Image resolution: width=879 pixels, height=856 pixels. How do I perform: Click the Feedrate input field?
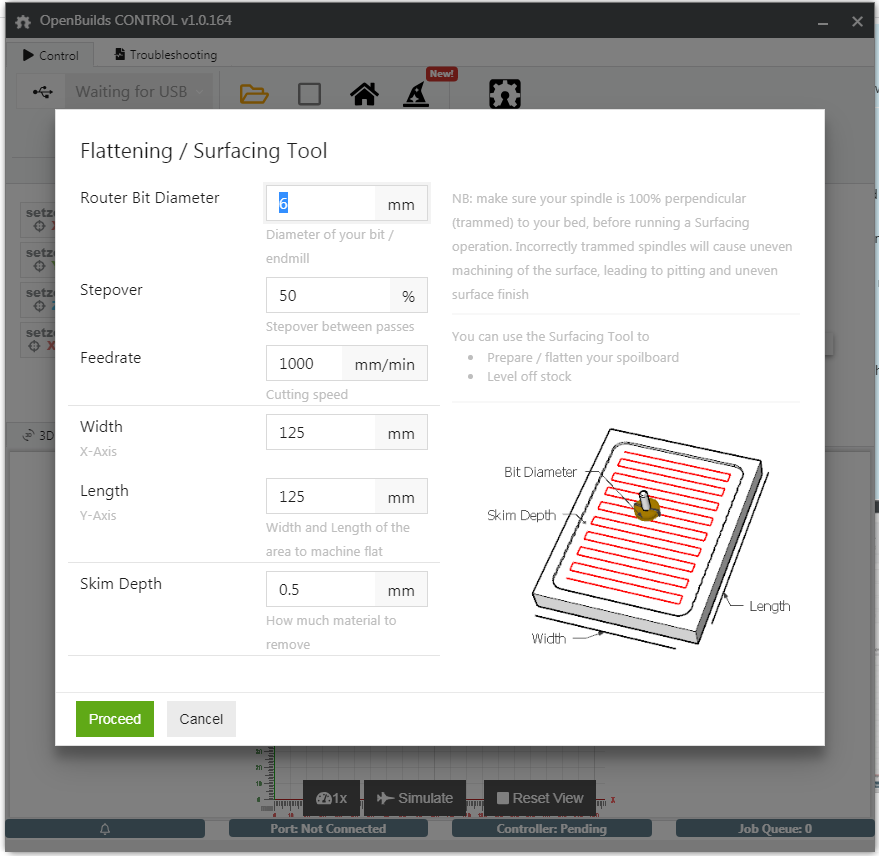click(x=304, y=364)
